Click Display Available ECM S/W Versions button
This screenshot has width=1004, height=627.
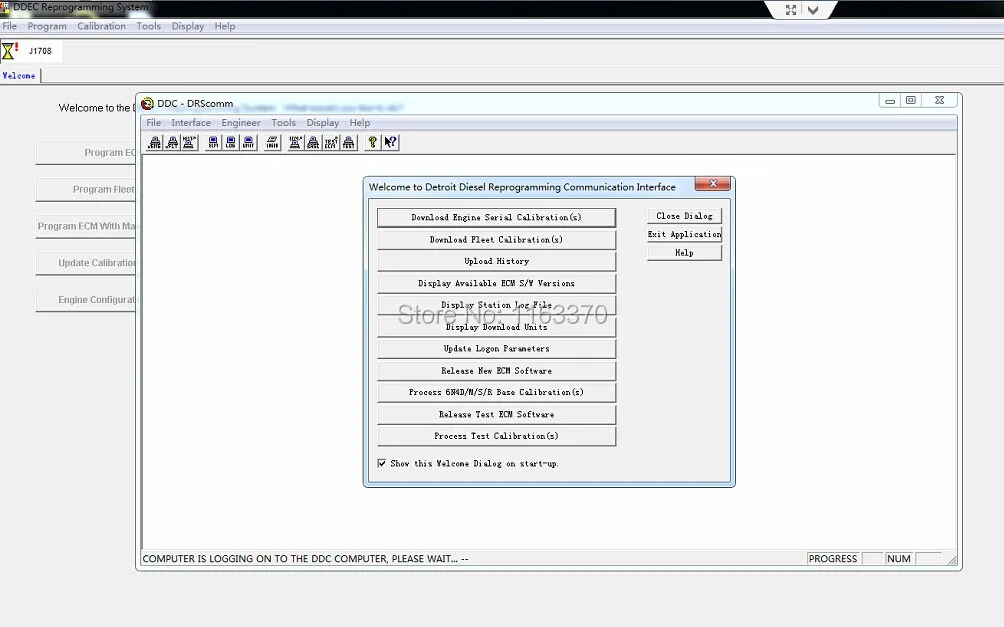[496, 283]
